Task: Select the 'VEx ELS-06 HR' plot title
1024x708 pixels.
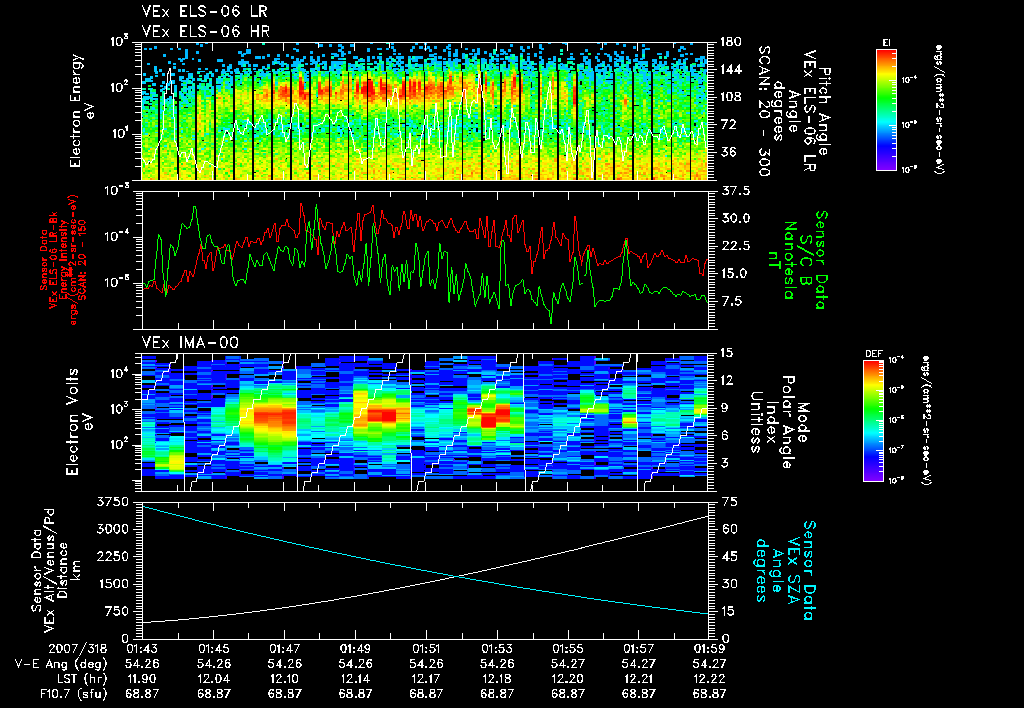Action: tap(205, 31)
